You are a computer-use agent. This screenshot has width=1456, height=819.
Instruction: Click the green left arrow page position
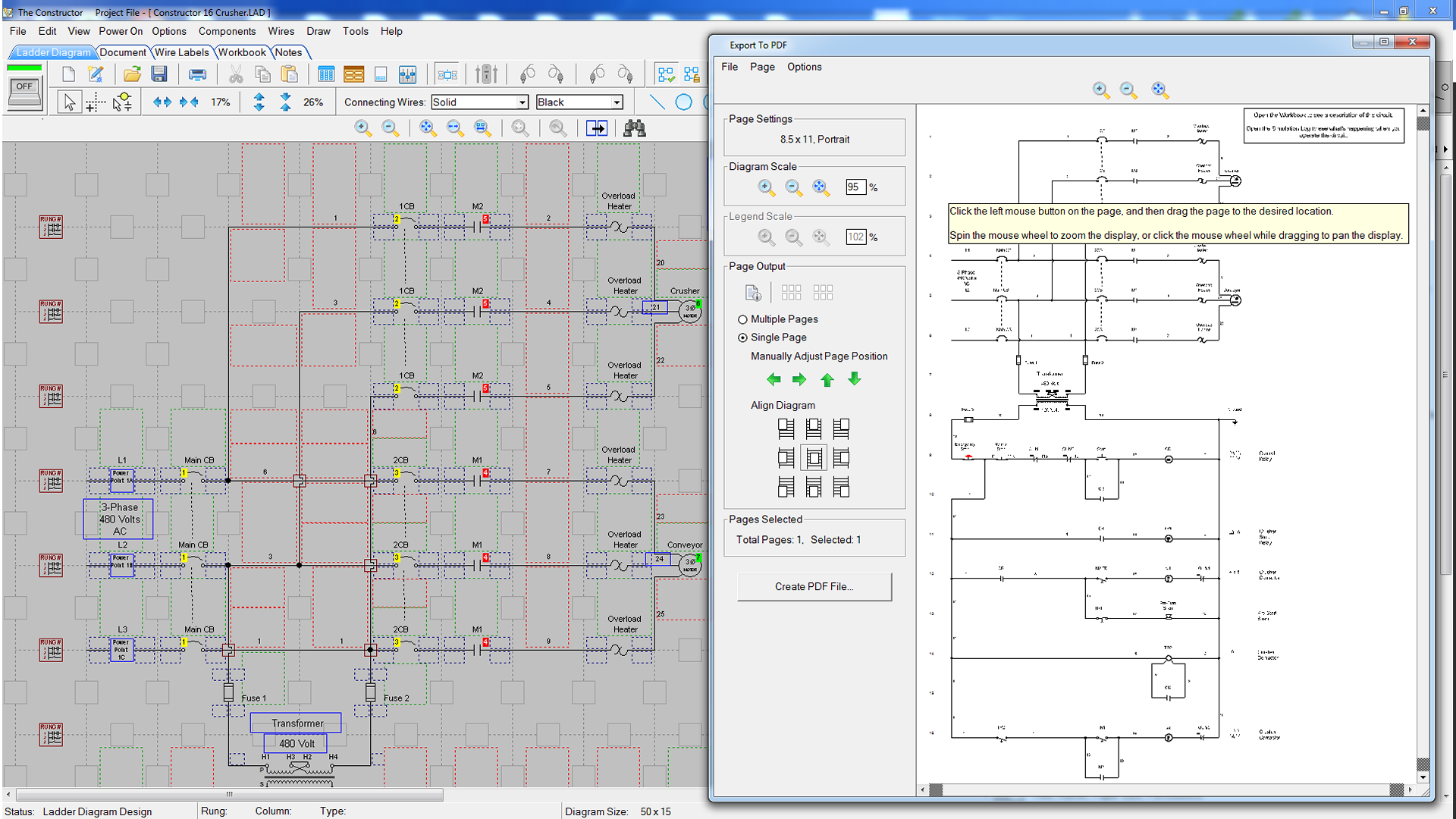click(x=773, y=379)
